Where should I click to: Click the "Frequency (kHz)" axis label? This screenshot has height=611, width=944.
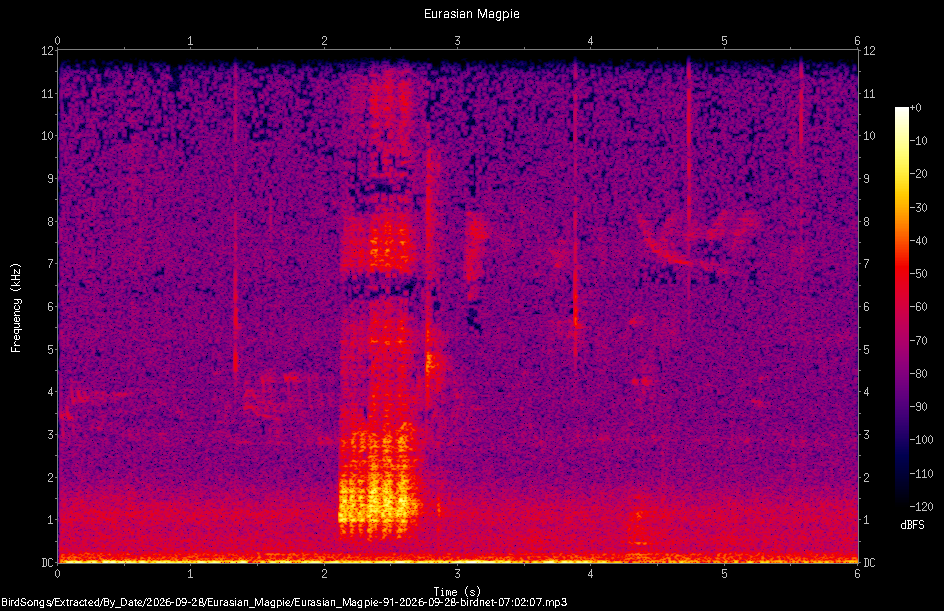click(x=16, y=308)
